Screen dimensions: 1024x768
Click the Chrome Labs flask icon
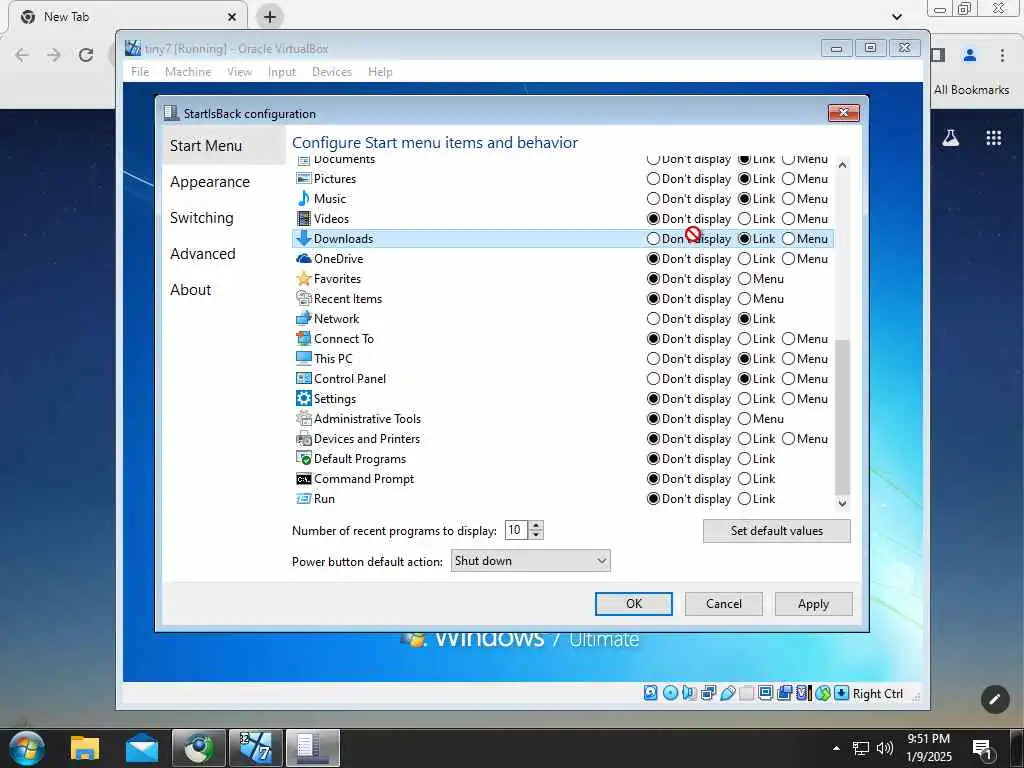pos(950,138)
